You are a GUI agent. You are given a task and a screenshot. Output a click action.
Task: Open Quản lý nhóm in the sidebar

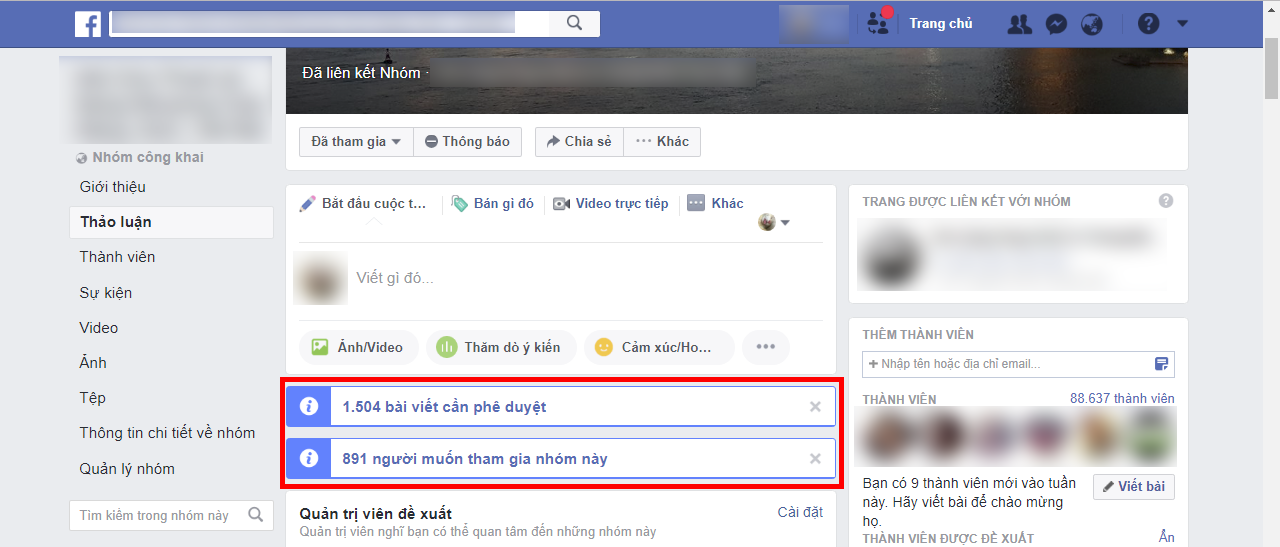click(127, 469)
